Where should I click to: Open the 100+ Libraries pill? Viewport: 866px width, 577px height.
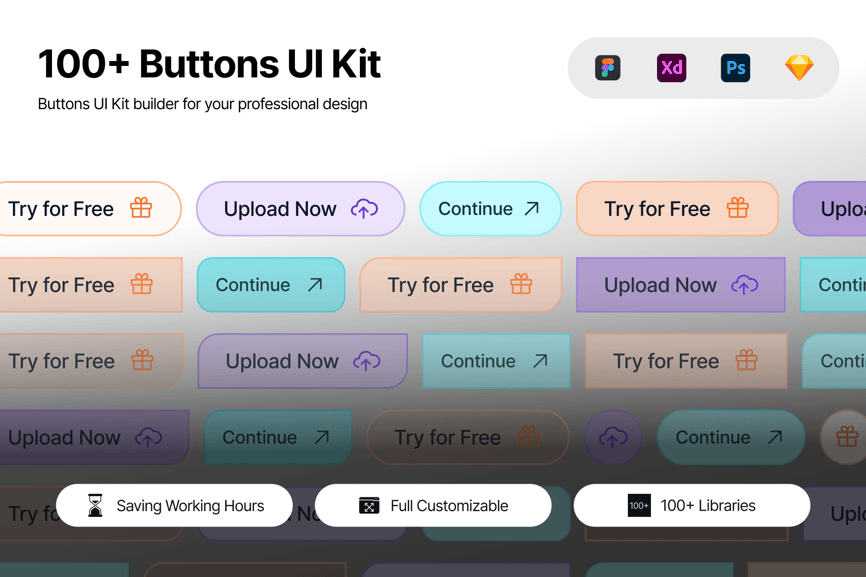[691, 506]
